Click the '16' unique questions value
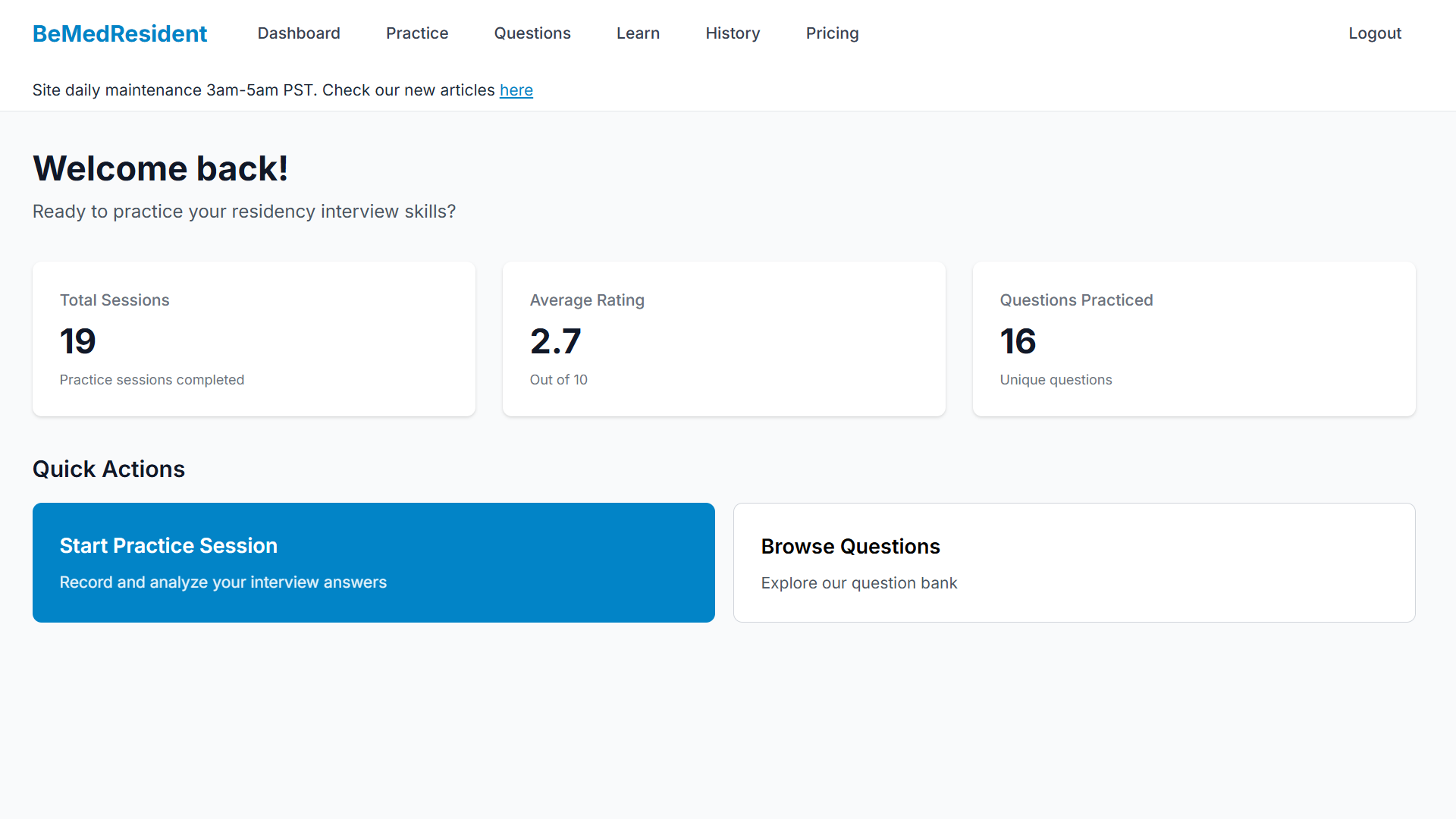The image size is (1456, 819). 1018,341
